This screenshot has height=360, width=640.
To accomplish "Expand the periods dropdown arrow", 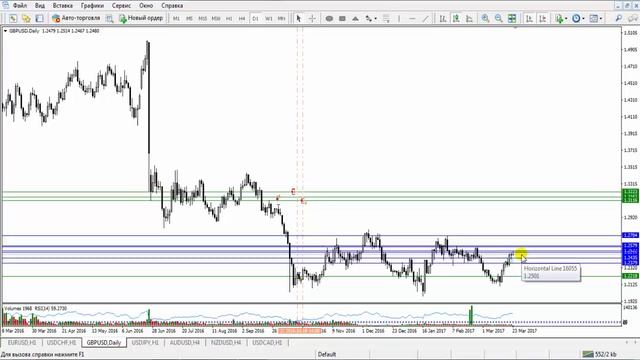I will tap(583, 19).
